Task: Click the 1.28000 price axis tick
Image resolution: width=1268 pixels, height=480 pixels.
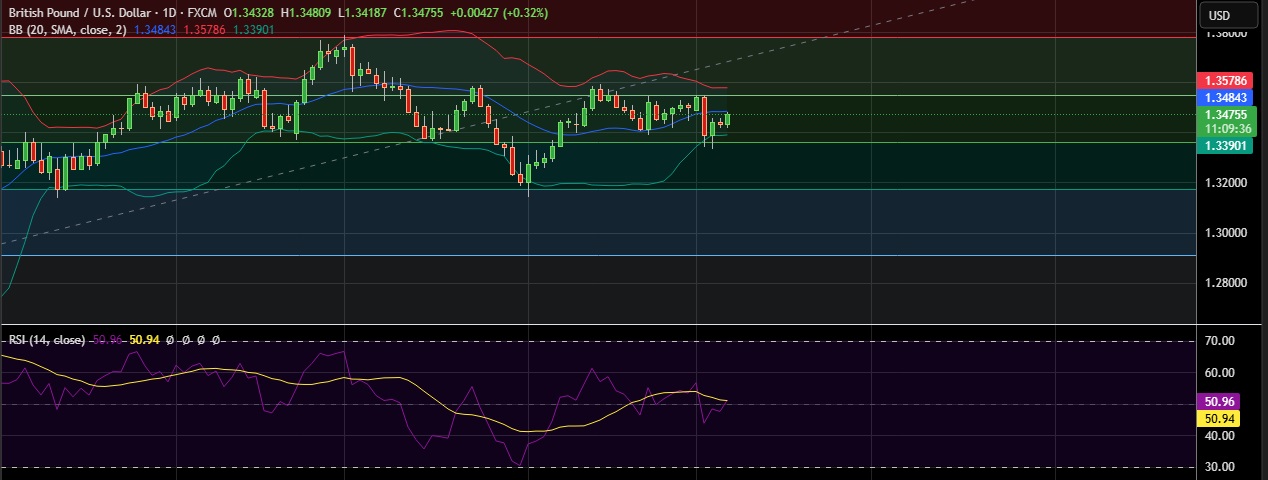Action: pyautogui.click(x=1226, y=283)
